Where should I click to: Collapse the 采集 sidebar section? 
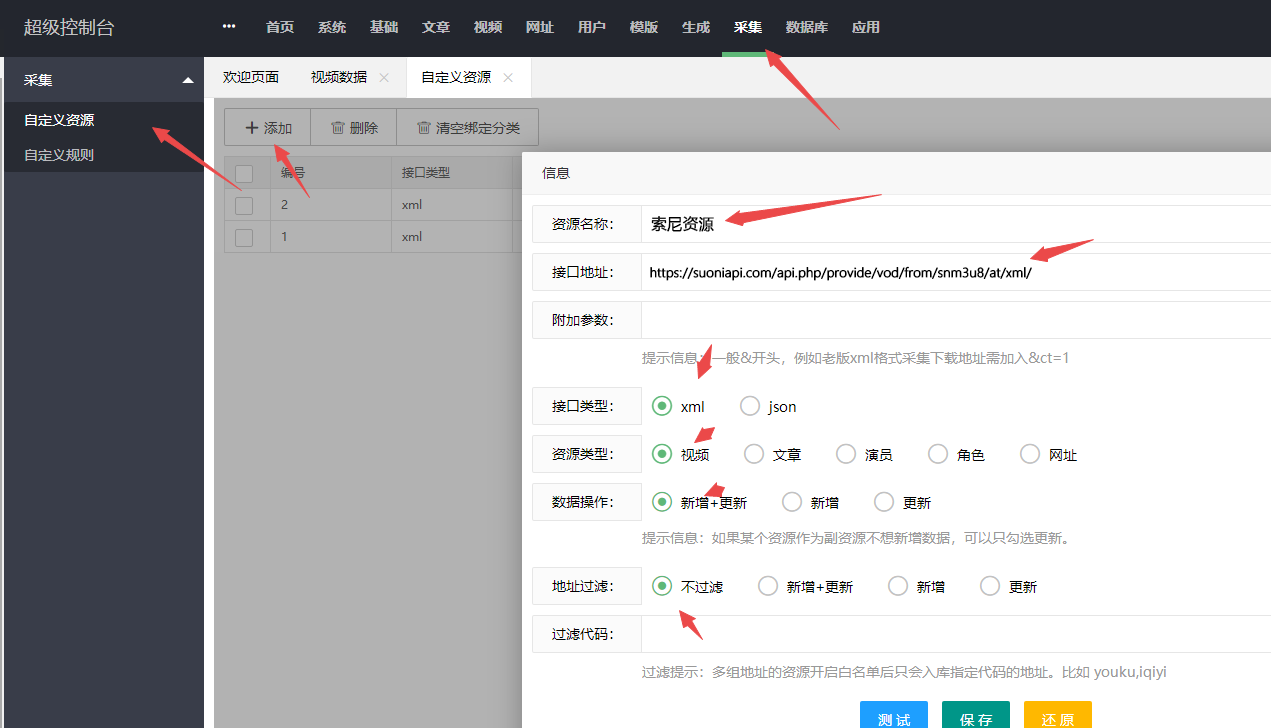[x=186, y=79]
